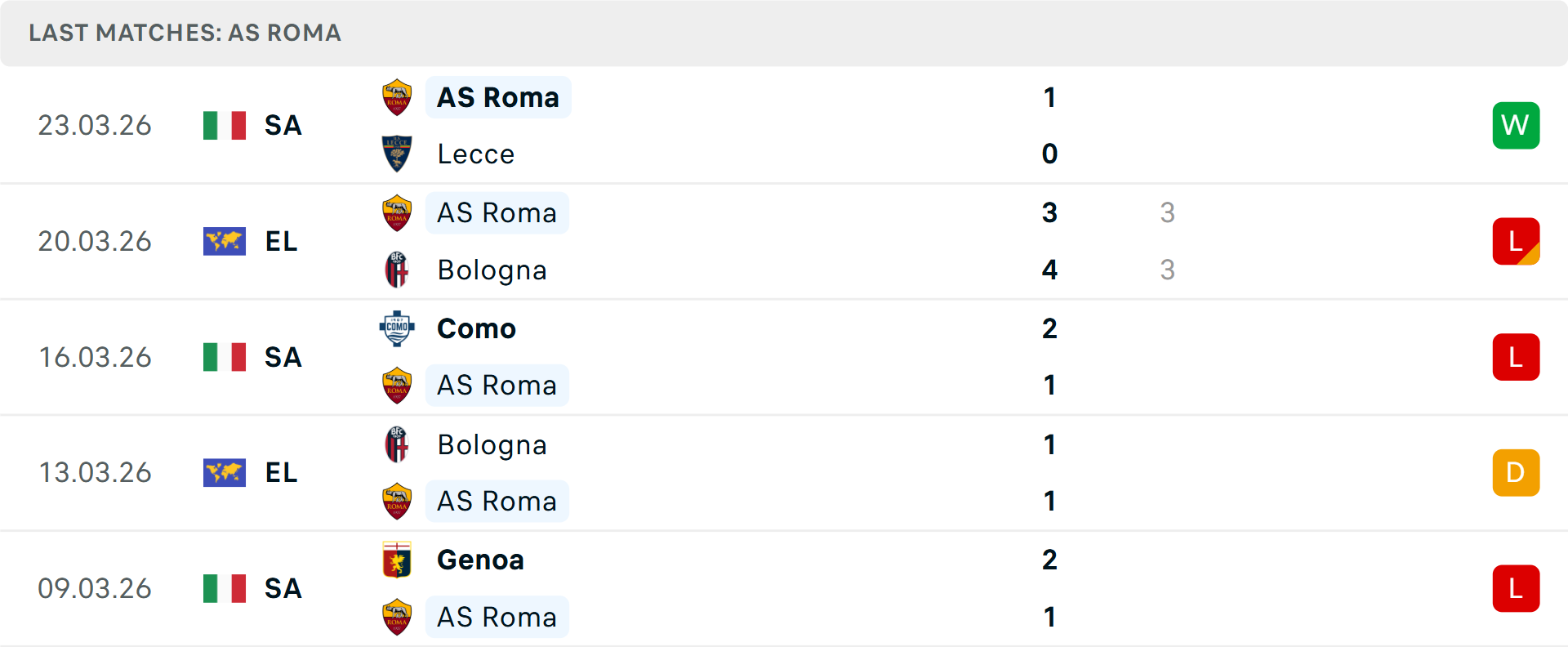Select the yellow D draw badge
The image size is (1568, 647).
(1516, 472)
